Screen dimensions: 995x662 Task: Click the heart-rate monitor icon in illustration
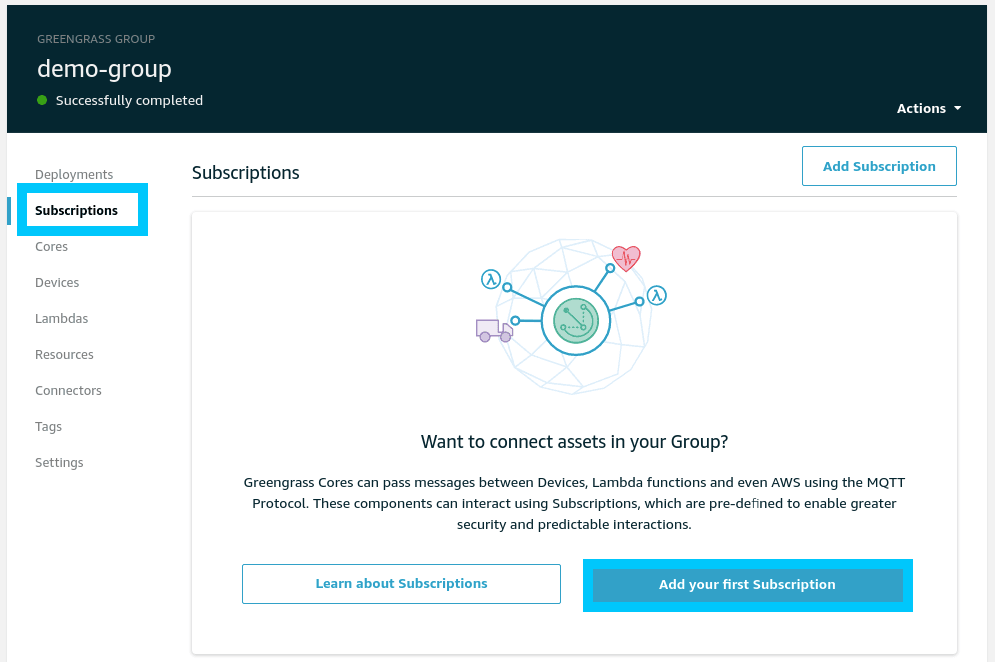pyautogui.click(x=626, y=259)
